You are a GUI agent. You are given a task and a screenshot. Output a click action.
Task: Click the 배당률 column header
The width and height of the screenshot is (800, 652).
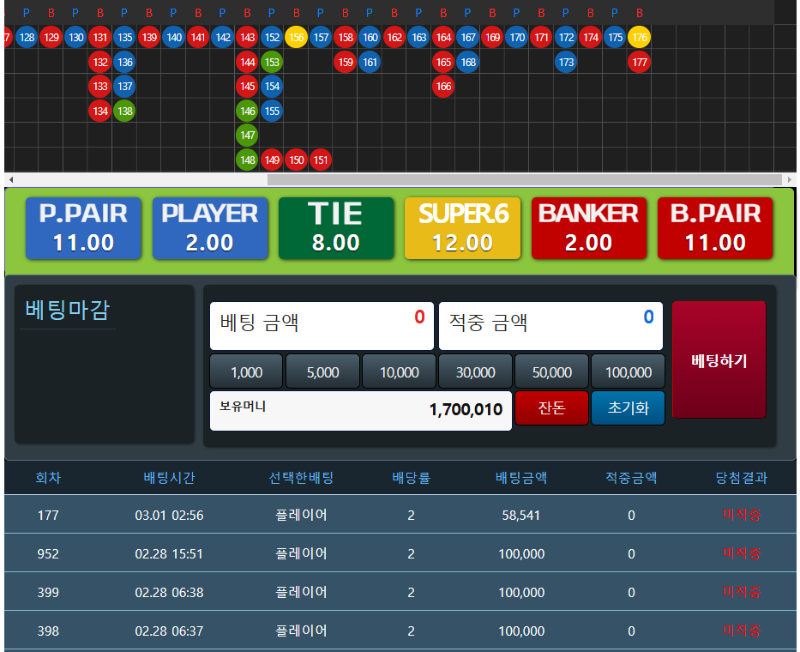[x=411, y=478]
